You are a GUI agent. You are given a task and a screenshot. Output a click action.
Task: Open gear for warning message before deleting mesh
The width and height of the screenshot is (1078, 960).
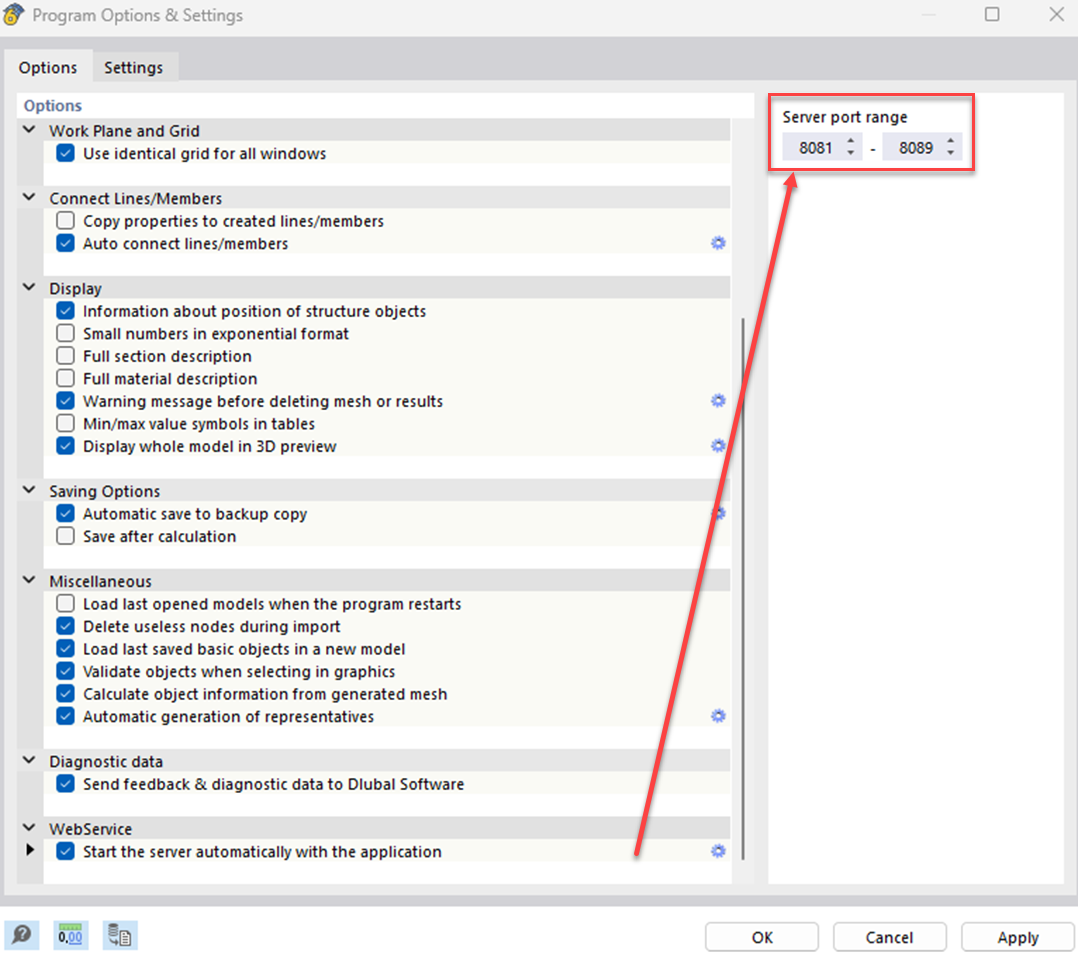pos(718,400)
